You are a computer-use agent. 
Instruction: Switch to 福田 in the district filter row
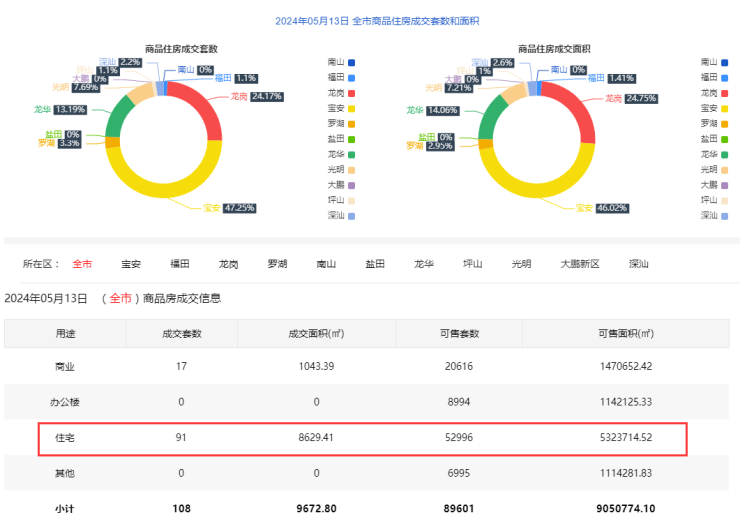point(180,264)
